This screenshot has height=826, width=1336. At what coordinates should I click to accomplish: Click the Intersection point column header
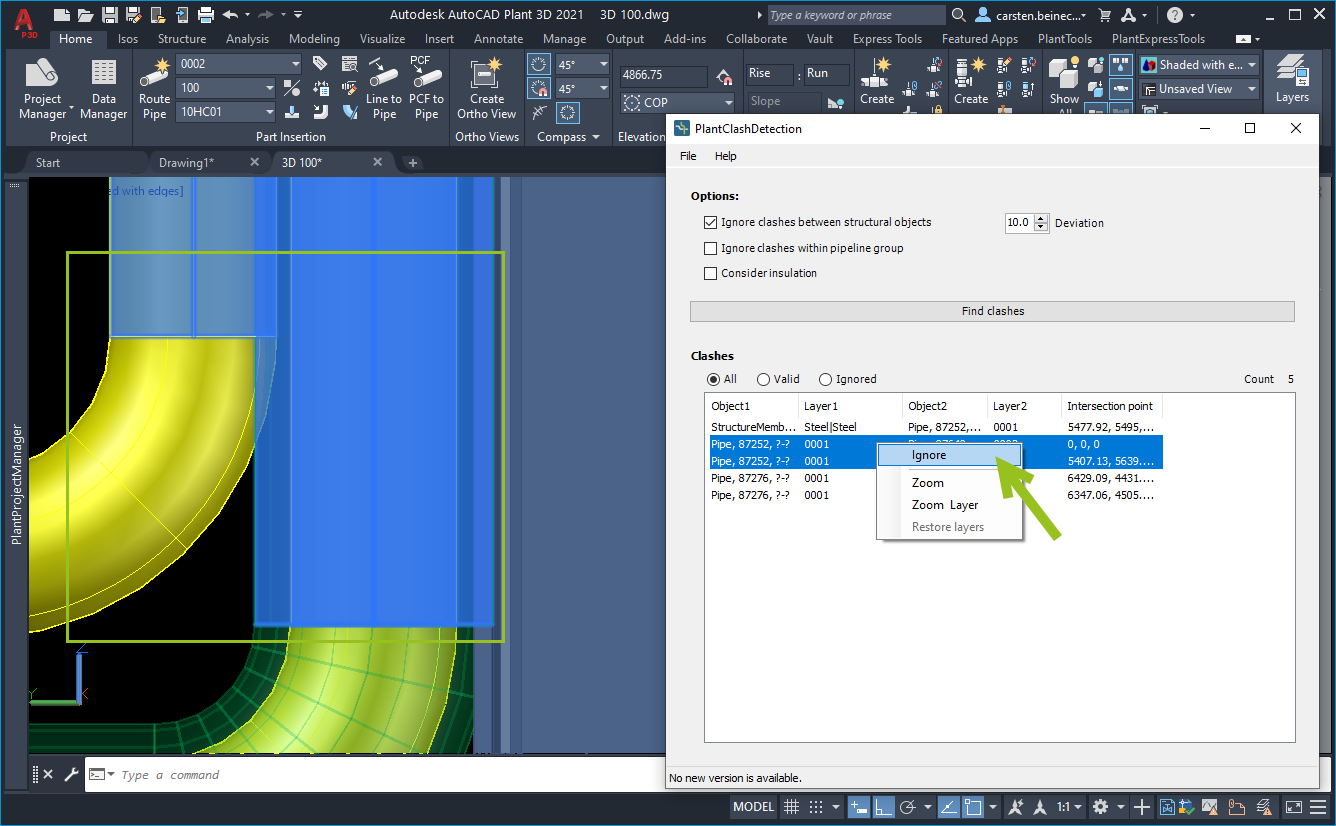[x=1110, y=406]
